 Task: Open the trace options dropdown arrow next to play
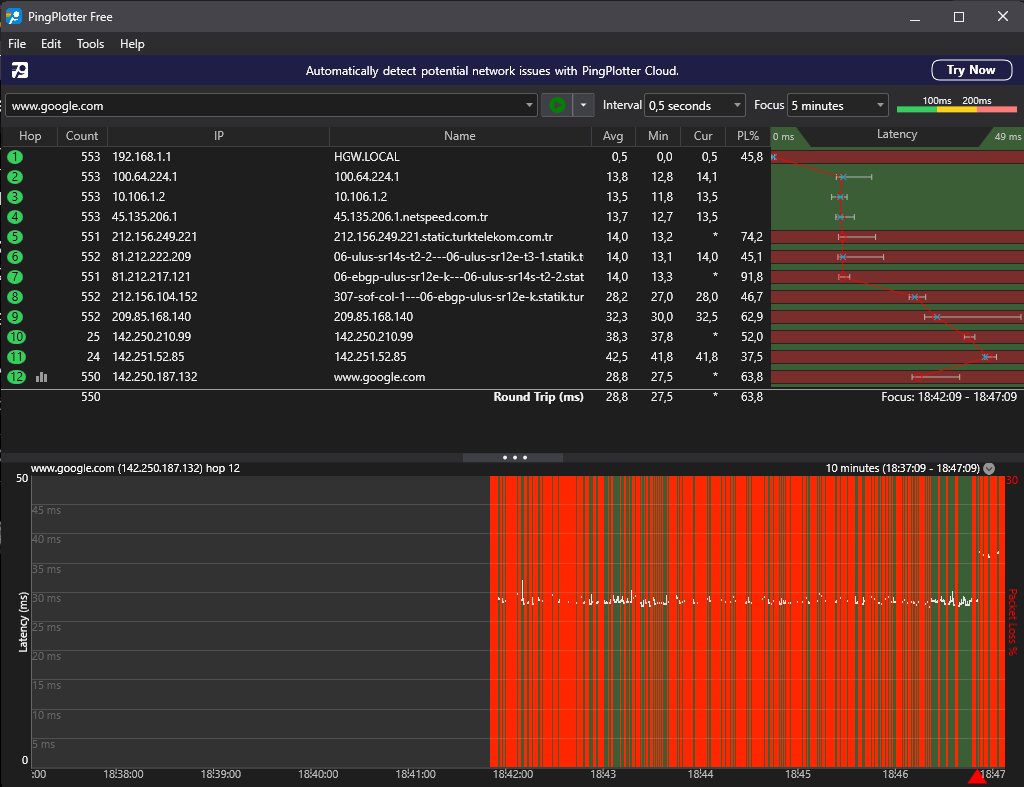[x=583, y=105]
